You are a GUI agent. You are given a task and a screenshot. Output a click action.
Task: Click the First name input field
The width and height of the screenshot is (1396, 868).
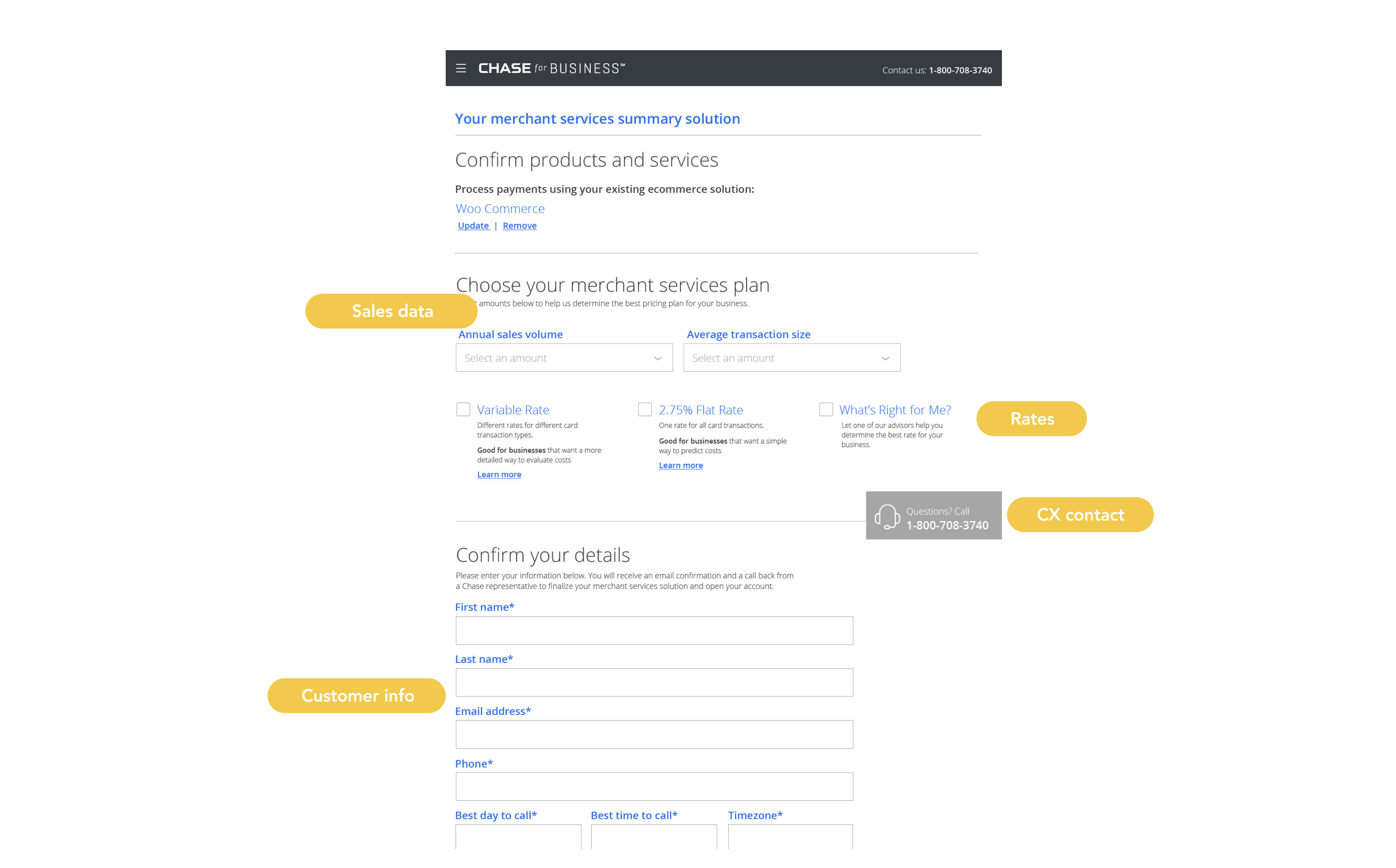tap(654, 630)
